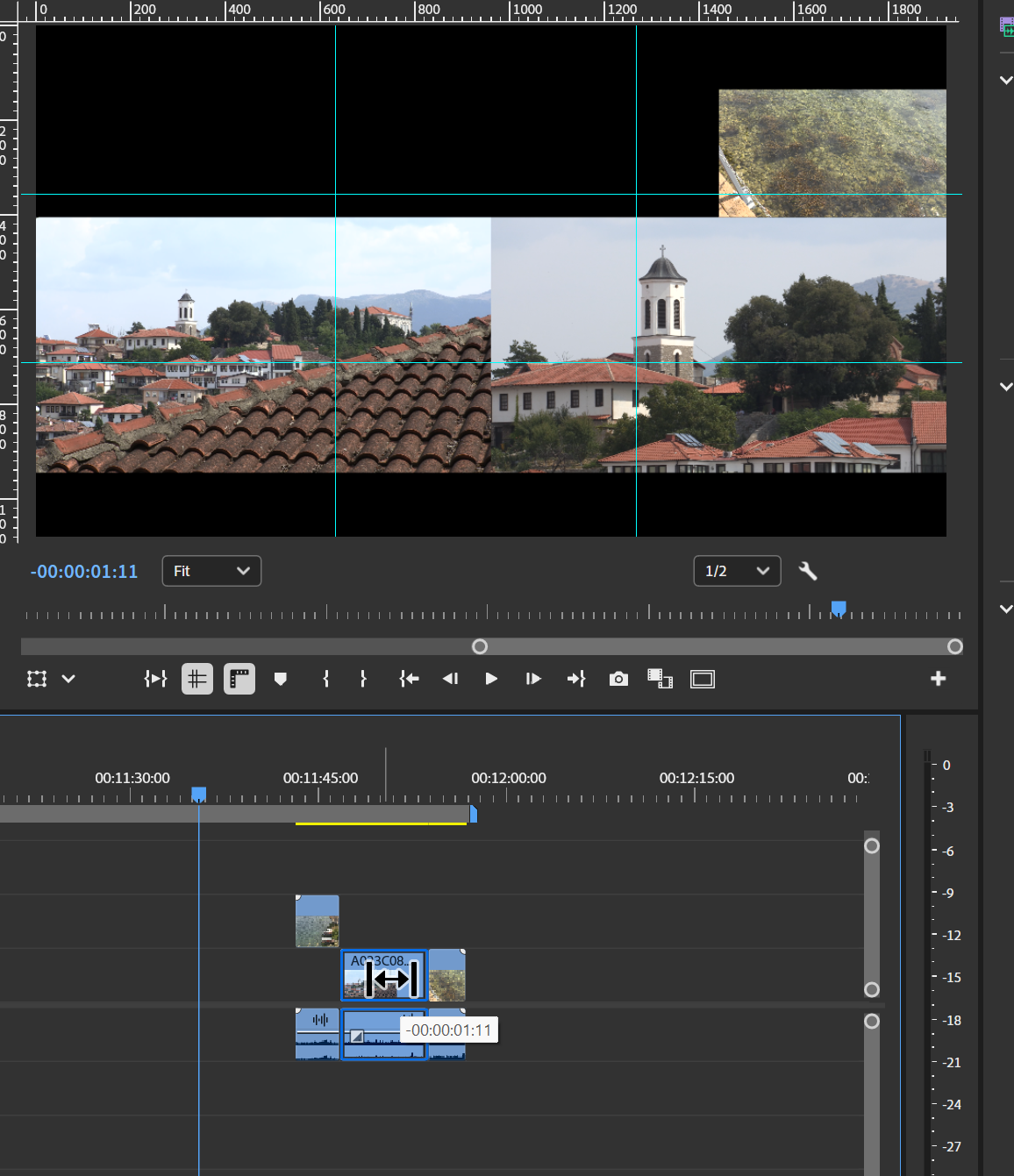Image resolution: width=1014 pixels, height=1176 pixels.
Task: Enable fullscreen preview mode
Action: click(x=702, y=678)
